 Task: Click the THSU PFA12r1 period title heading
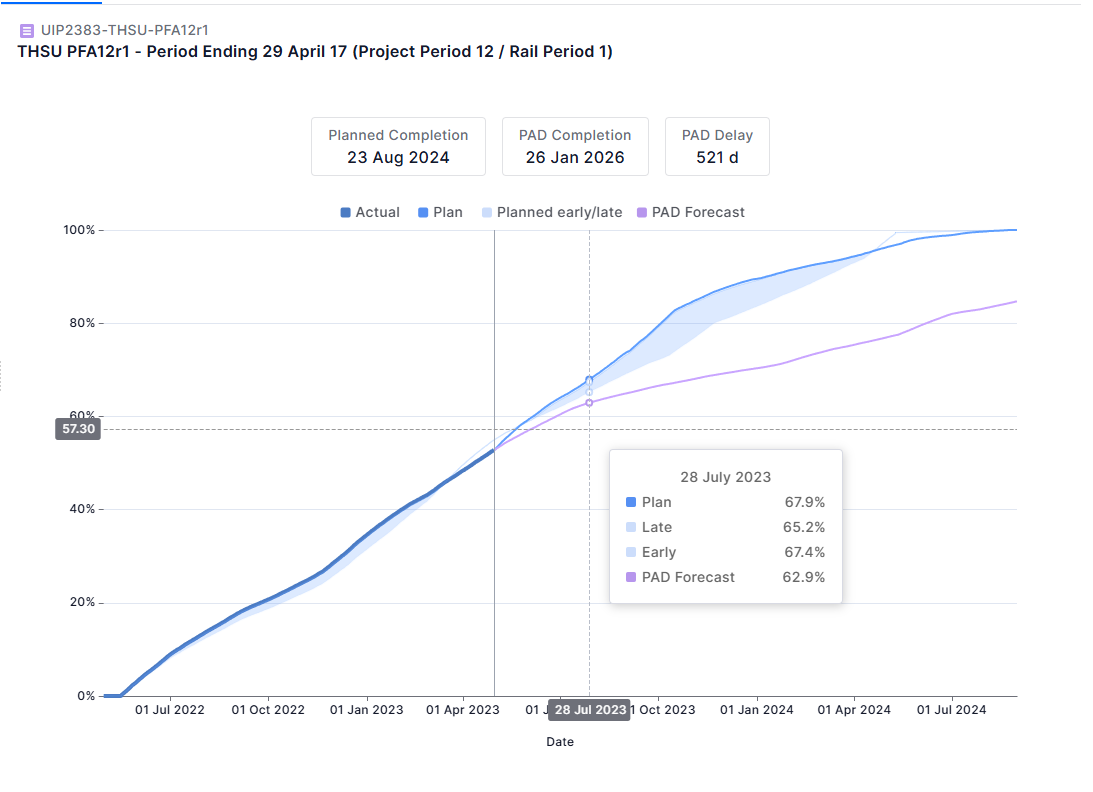click(x=315, y=51)
